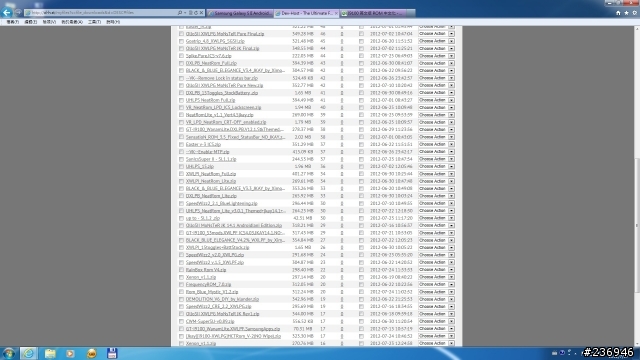Image resolution: width=640 pixels, height=360 pixels.
Task: Click the vertical page scrollbar thumb
Action: 637,225
